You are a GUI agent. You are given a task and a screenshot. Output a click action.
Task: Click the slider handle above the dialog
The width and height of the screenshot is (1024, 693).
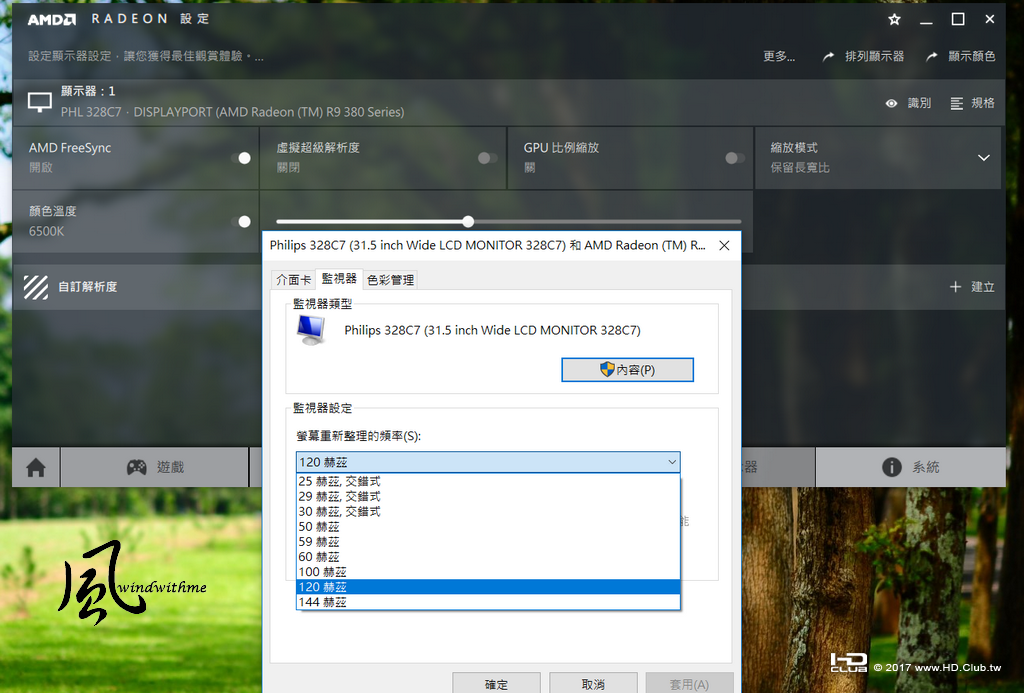468,221
